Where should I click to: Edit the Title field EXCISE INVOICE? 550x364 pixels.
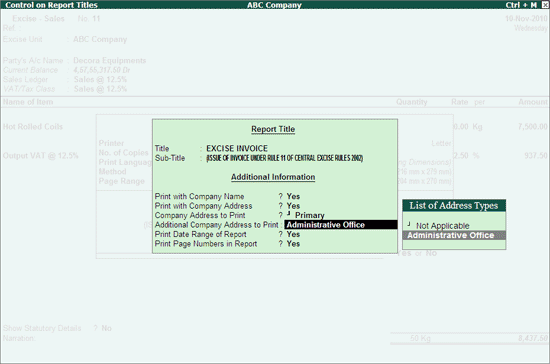tap(237, 148)
